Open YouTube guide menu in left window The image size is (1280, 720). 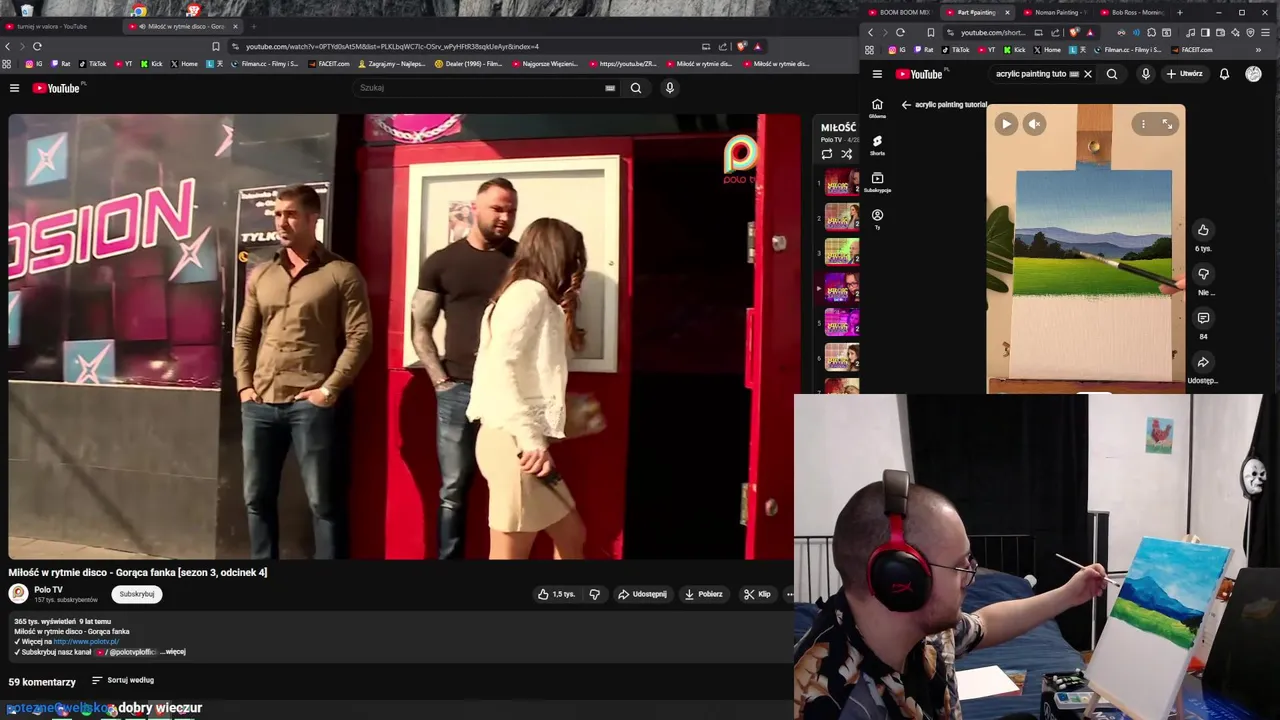(x=14, y=88)
